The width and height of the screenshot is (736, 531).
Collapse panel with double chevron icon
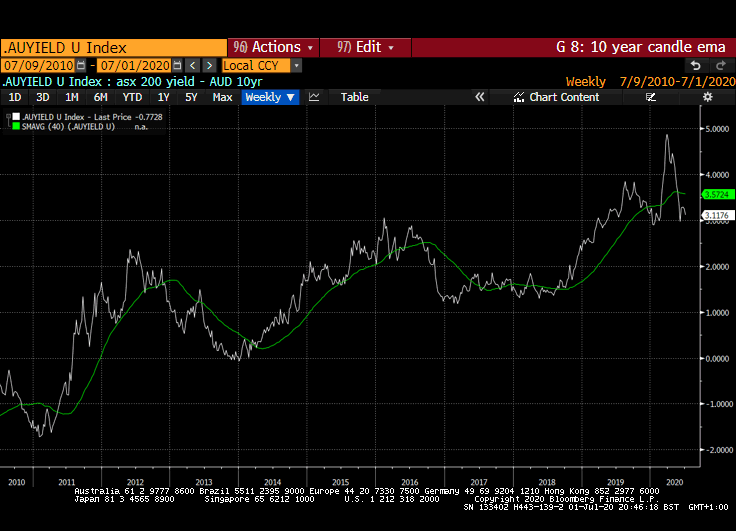(x=480, y=97)
